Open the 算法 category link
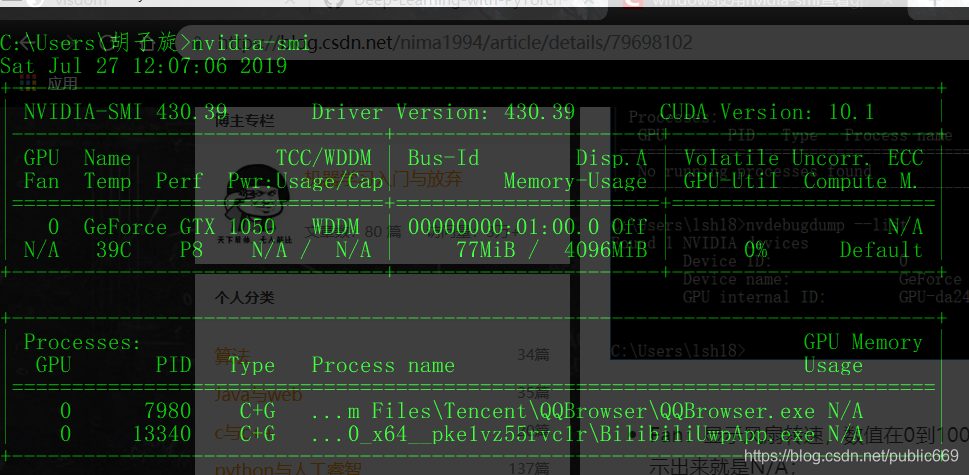Screen dimensions: 969x475 232,355
